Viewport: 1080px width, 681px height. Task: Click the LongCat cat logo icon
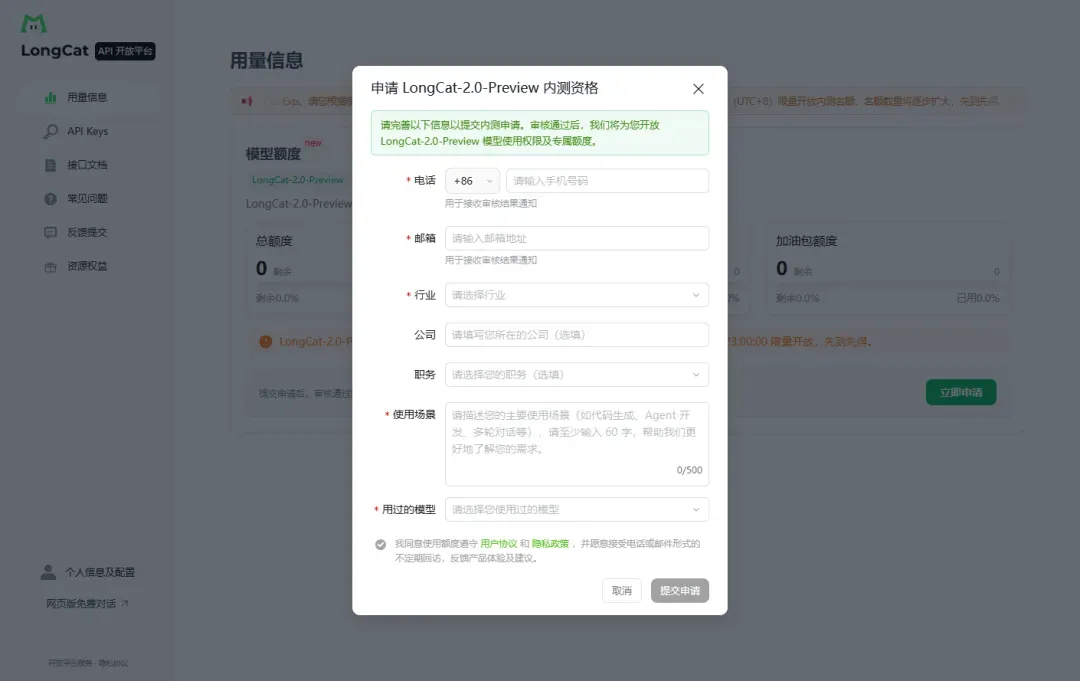coord(34,24)
